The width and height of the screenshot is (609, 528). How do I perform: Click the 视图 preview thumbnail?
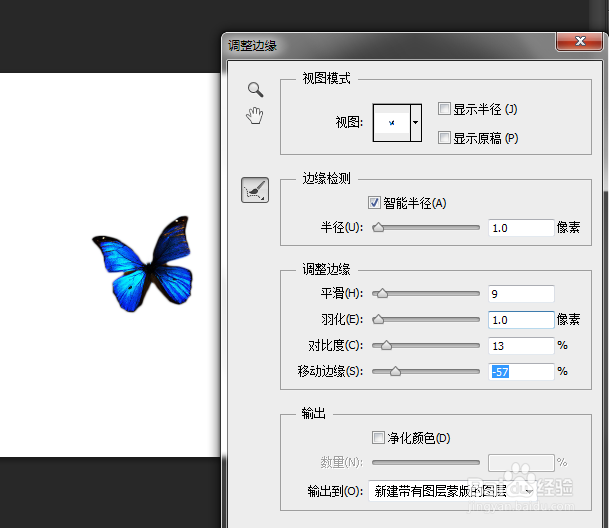[392, 123]
